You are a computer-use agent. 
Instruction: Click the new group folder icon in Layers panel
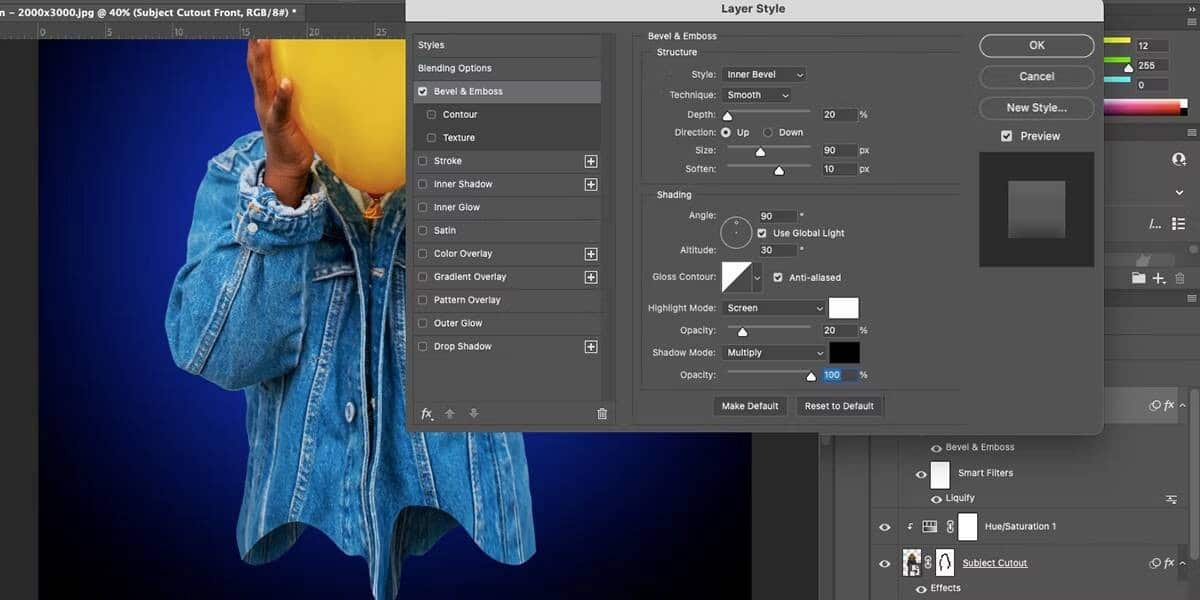1138,278
